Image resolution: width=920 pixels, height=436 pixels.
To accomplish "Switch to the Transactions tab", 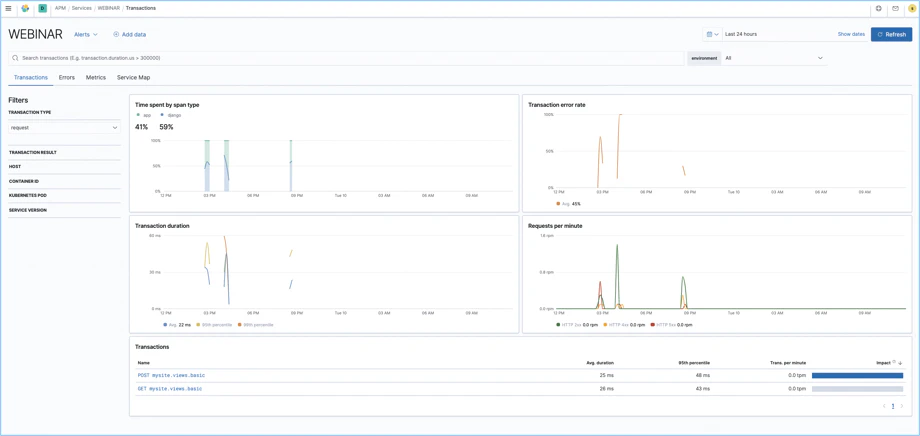I will (x=31, y=77).
